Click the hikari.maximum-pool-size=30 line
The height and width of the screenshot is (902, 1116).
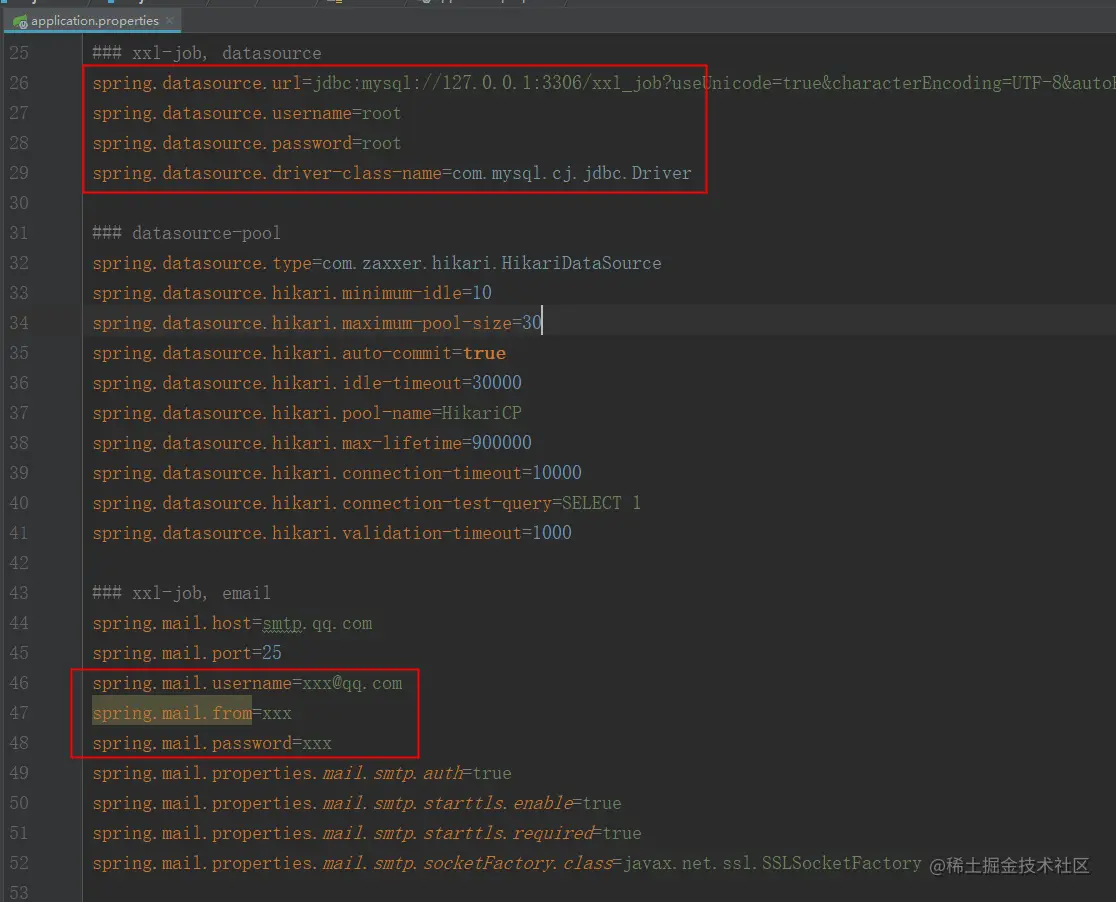click(317, 323)
